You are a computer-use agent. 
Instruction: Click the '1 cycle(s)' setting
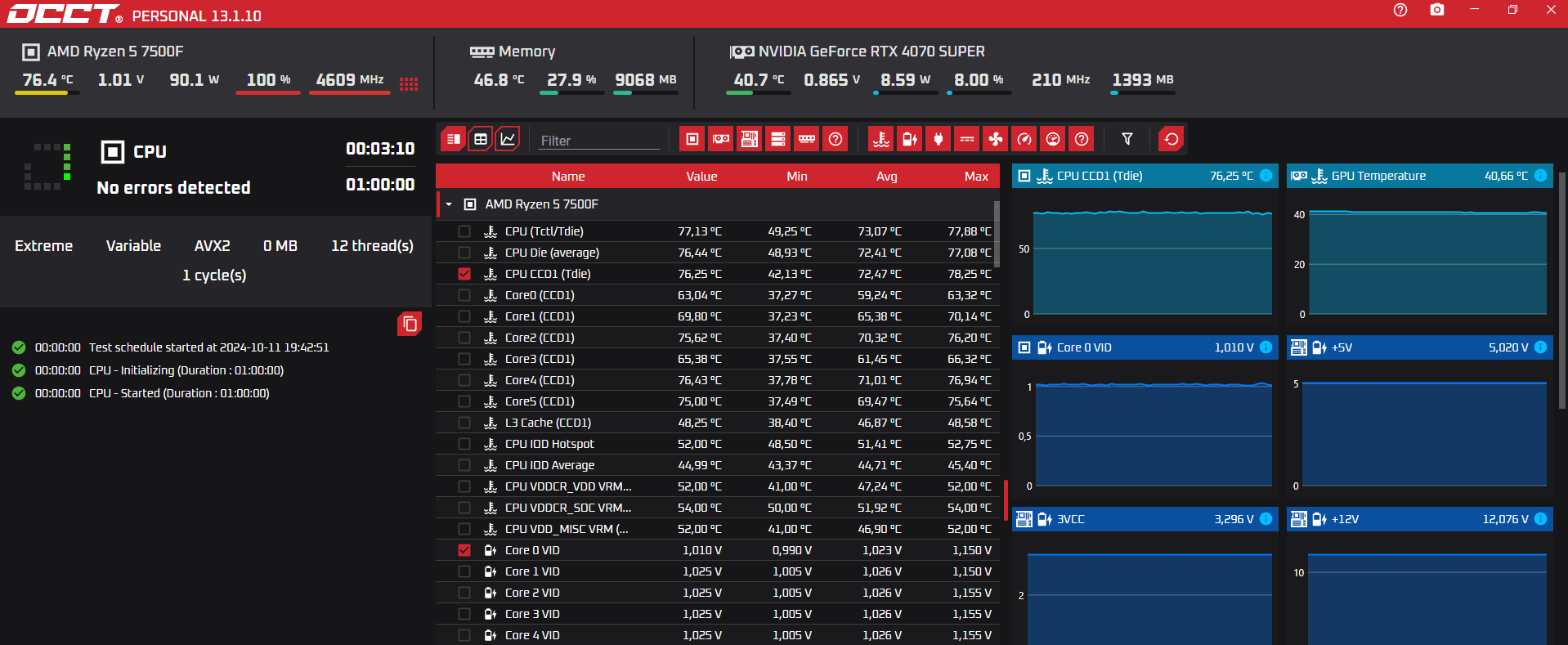coord(214,275)
